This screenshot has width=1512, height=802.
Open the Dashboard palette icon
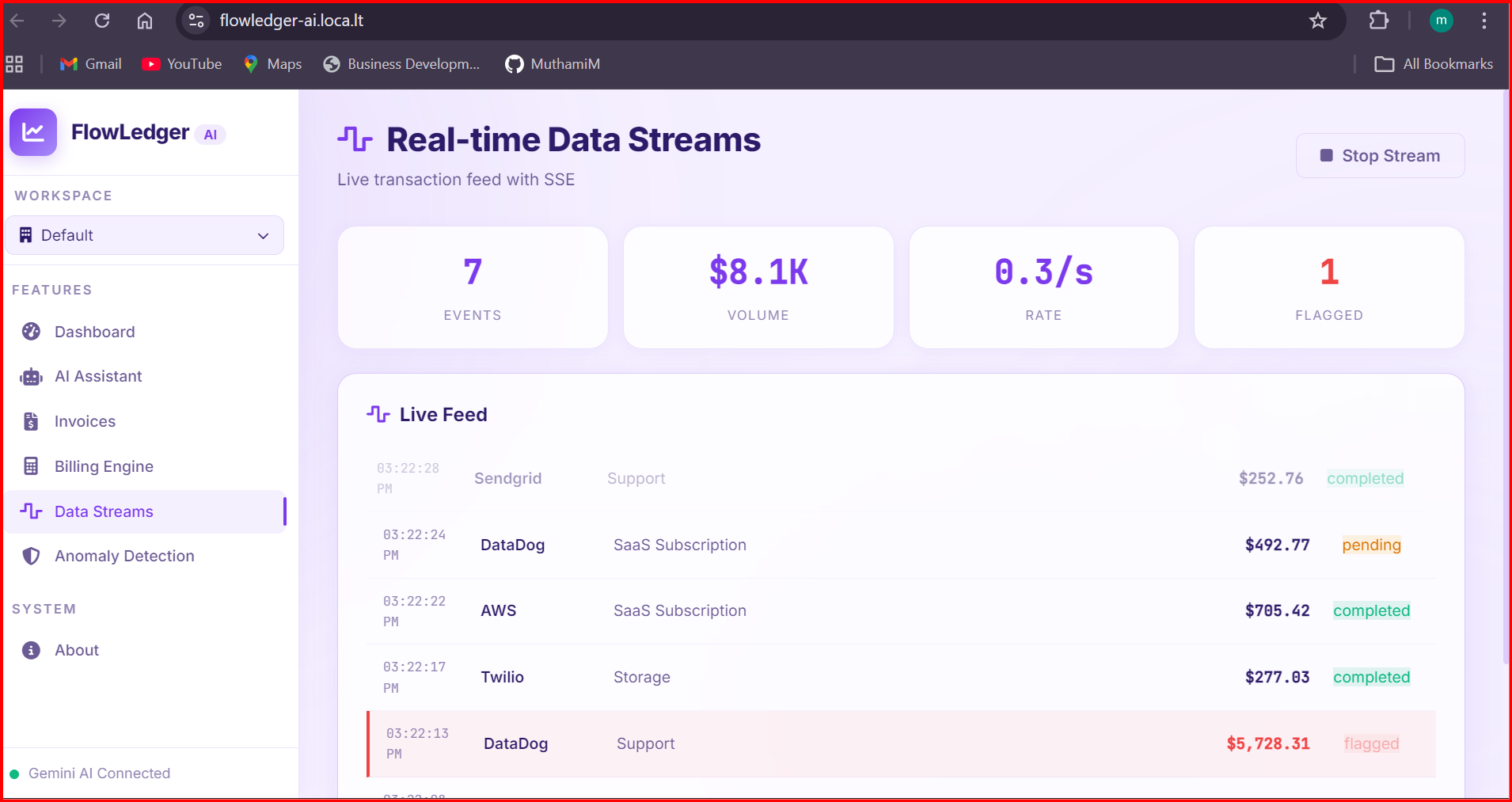31,332
